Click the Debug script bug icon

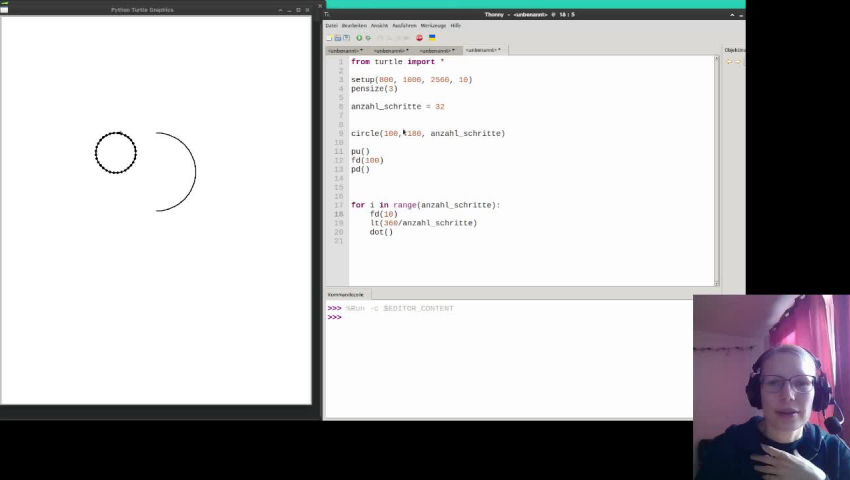pyautogui.click(x=368, y=38)
